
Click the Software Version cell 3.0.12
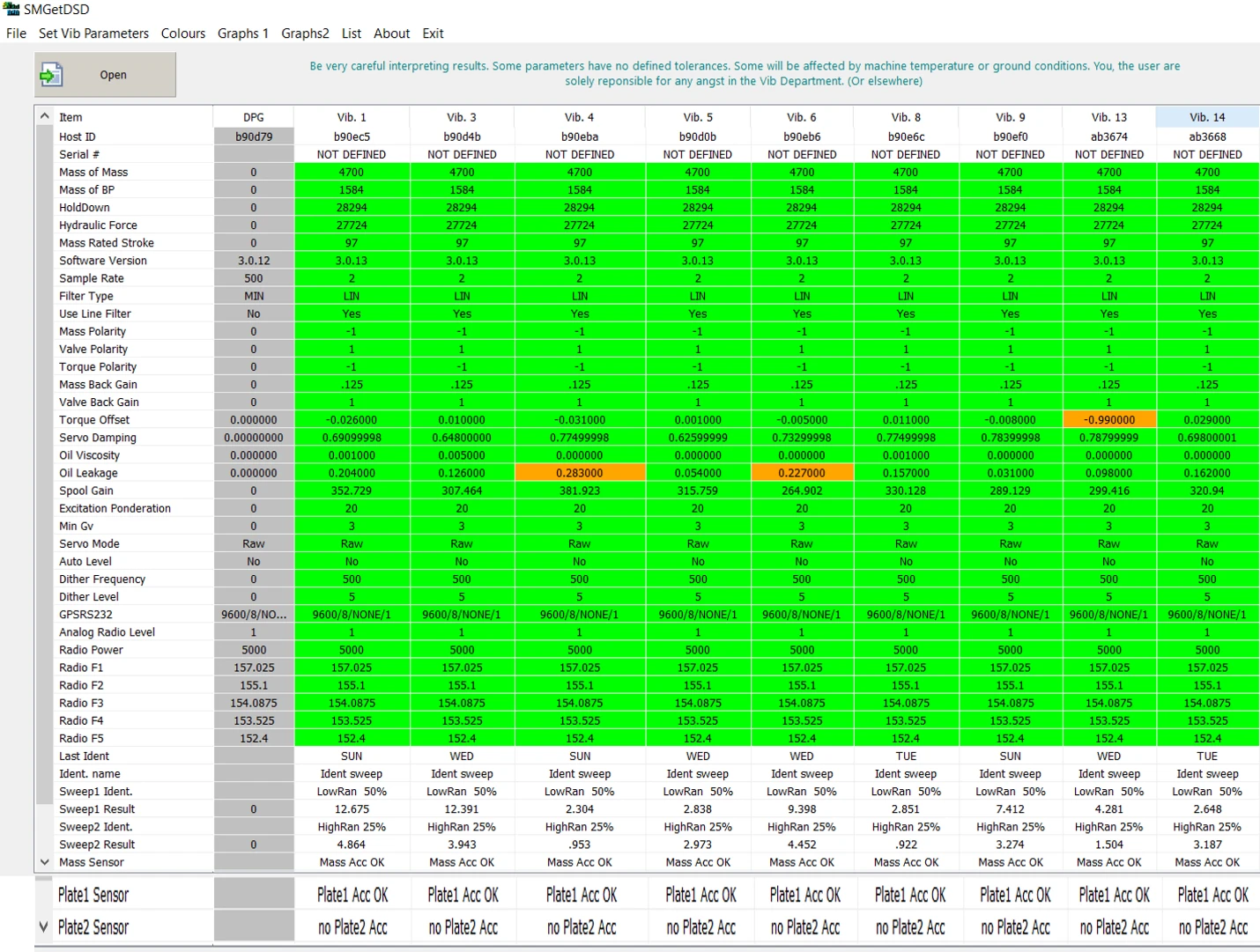(254, 261)
